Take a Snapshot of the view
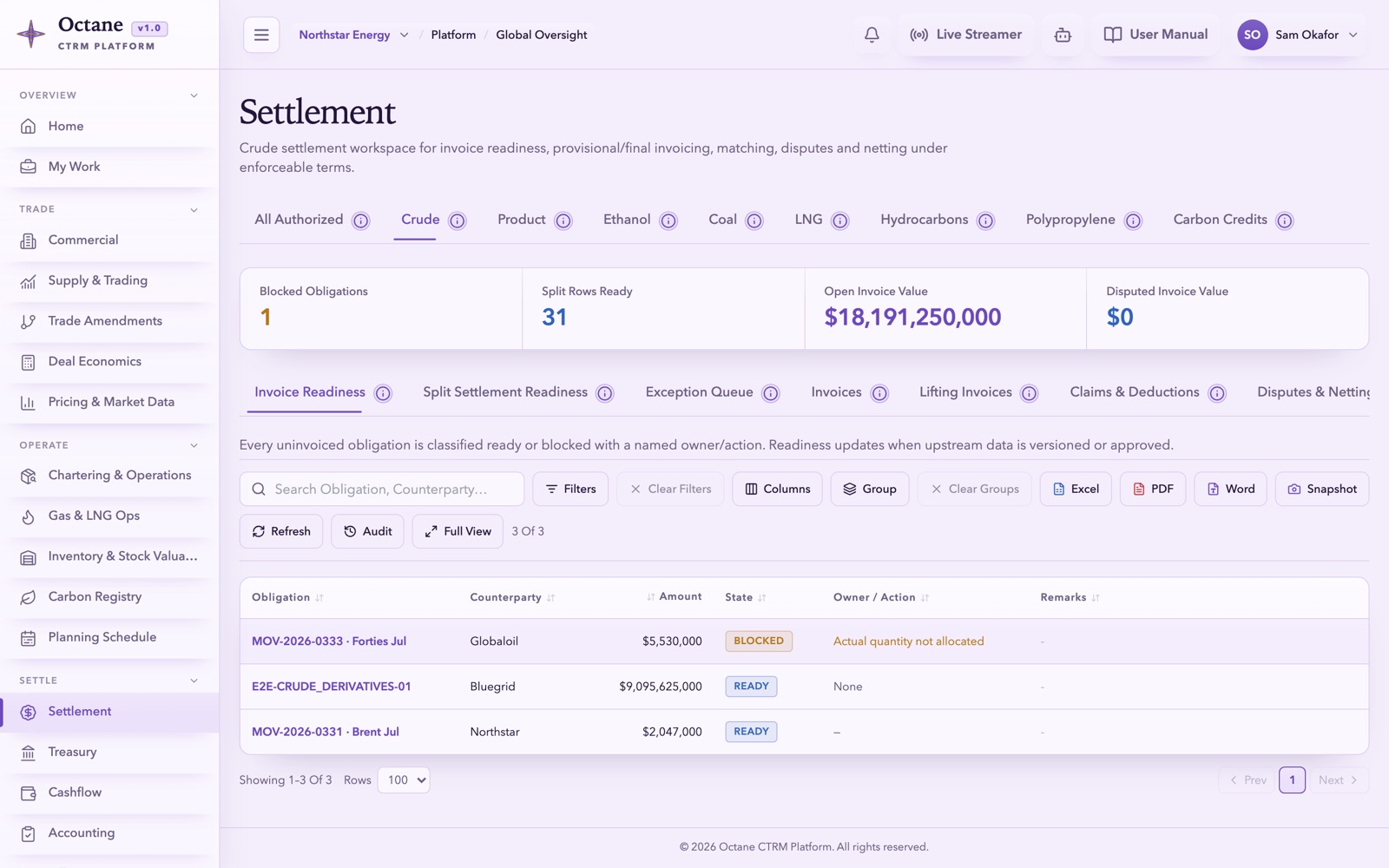This screenshot has height=868, width=1389. point(1322,490)
